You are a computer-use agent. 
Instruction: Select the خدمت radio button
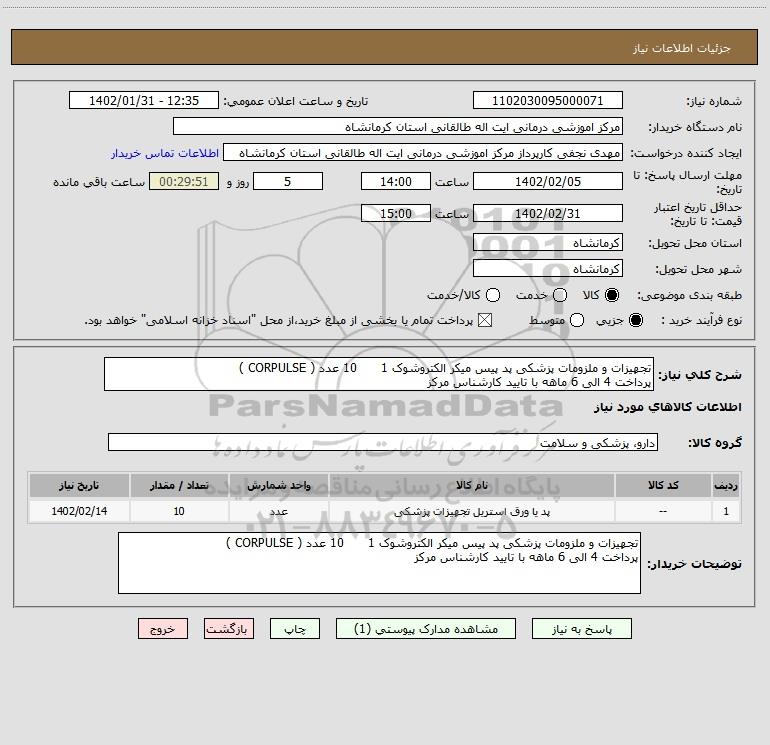click(560, 295)
